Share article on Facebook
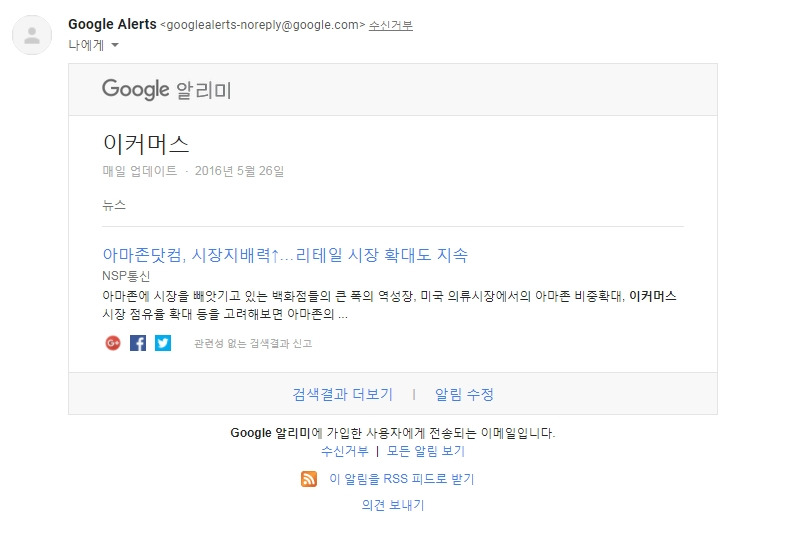This screenshot has height=542, width=793. click(138, 343)
